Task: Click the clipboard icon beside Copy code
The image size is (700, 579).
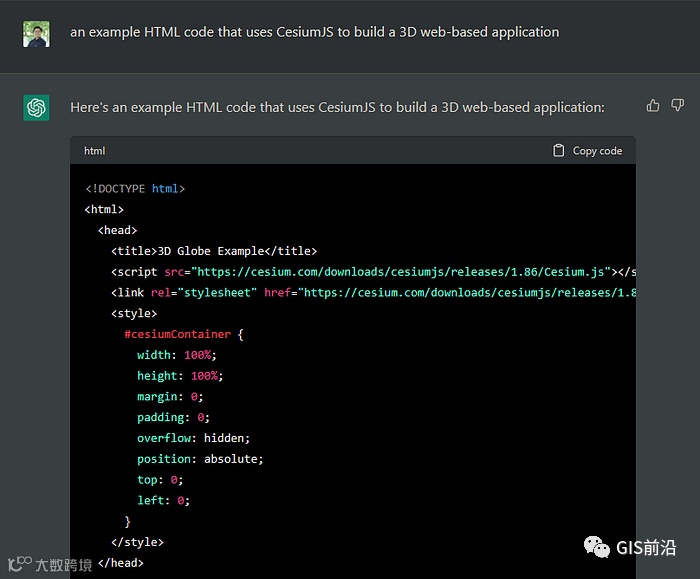Action: (558, 150)
